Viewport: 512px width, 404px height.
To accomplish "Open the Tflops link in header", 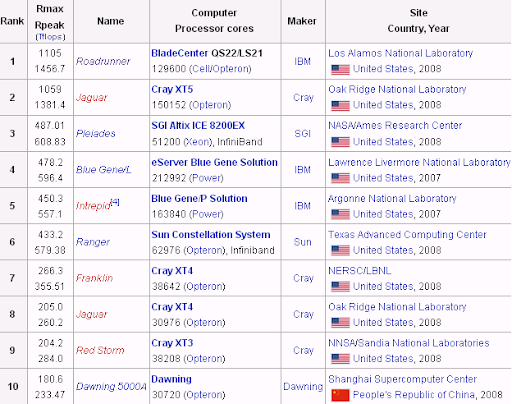I will [50, 37].
